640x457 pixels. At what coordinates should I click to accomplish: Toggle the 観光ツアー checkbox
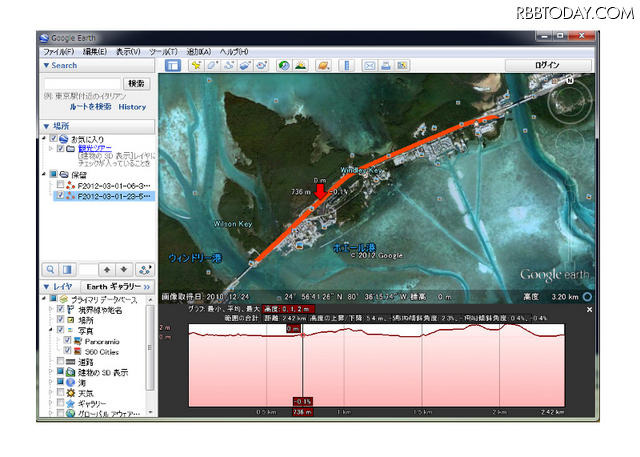click(x=60, y=148)
